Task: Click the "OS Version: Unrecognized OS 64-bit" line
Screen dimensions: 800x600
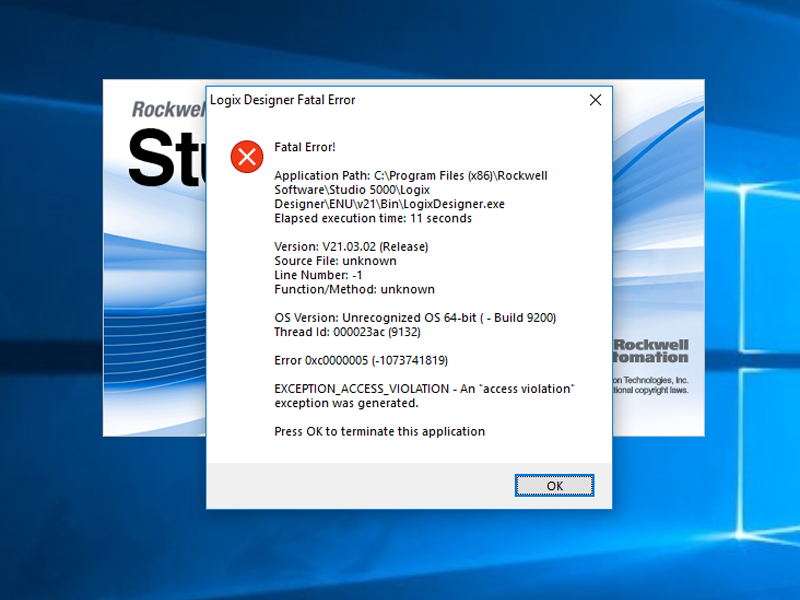Action: coord(415,318)
